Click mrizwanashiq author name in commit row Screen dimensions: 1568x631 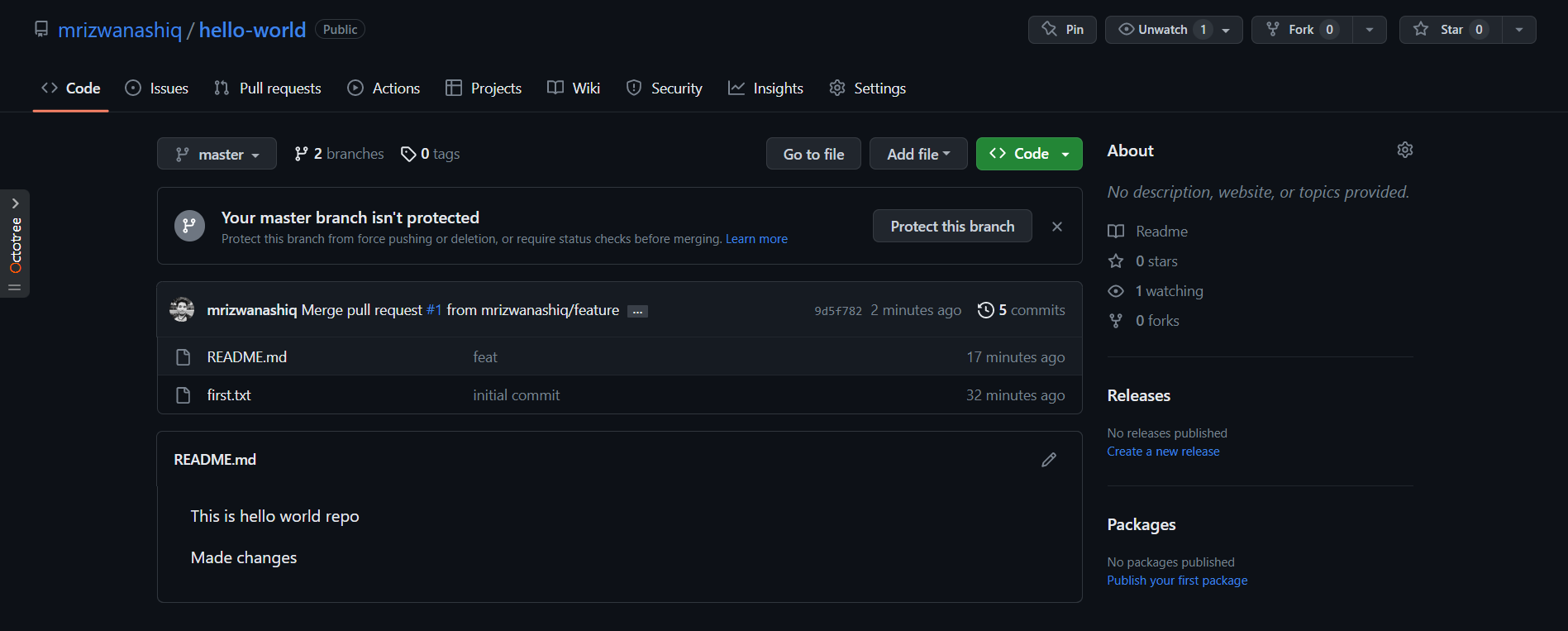251,310
